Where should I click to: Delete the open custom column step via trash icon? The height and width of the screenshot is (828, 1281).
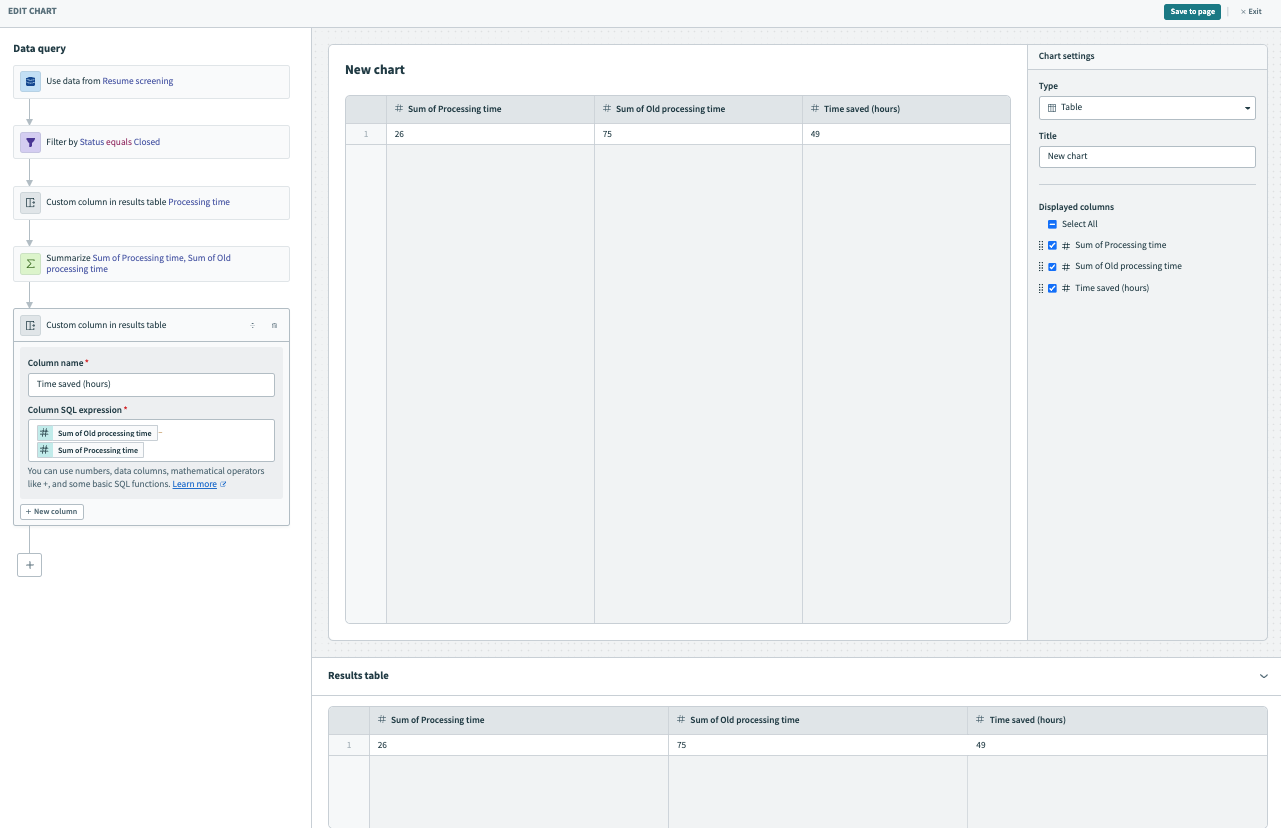pyautogui.click(x=274, y=325)
